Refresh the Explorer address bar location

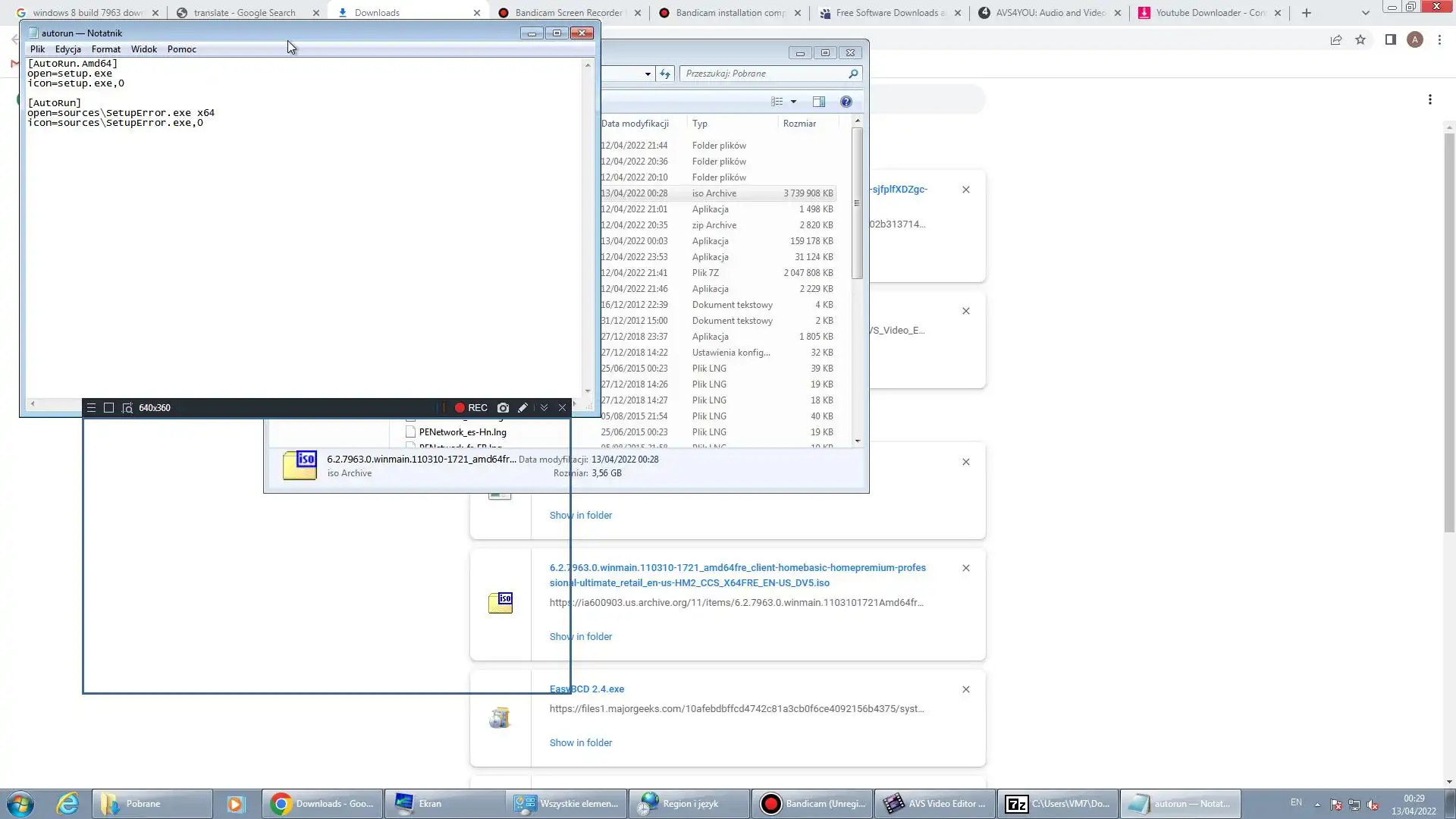click(x=665, y=74)
